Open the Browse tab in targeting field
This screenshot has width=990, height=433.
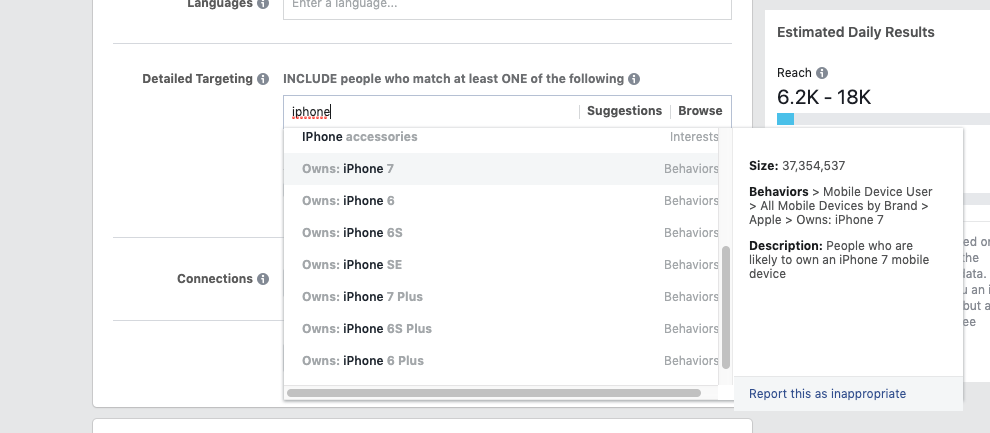[x=700, y=111]
